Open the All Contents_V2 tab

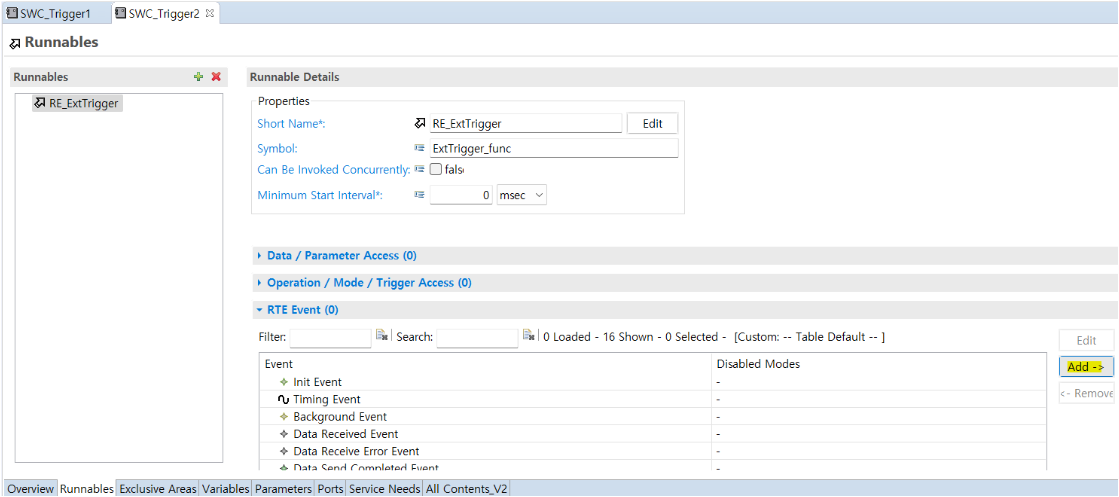[x=466, y=489]
